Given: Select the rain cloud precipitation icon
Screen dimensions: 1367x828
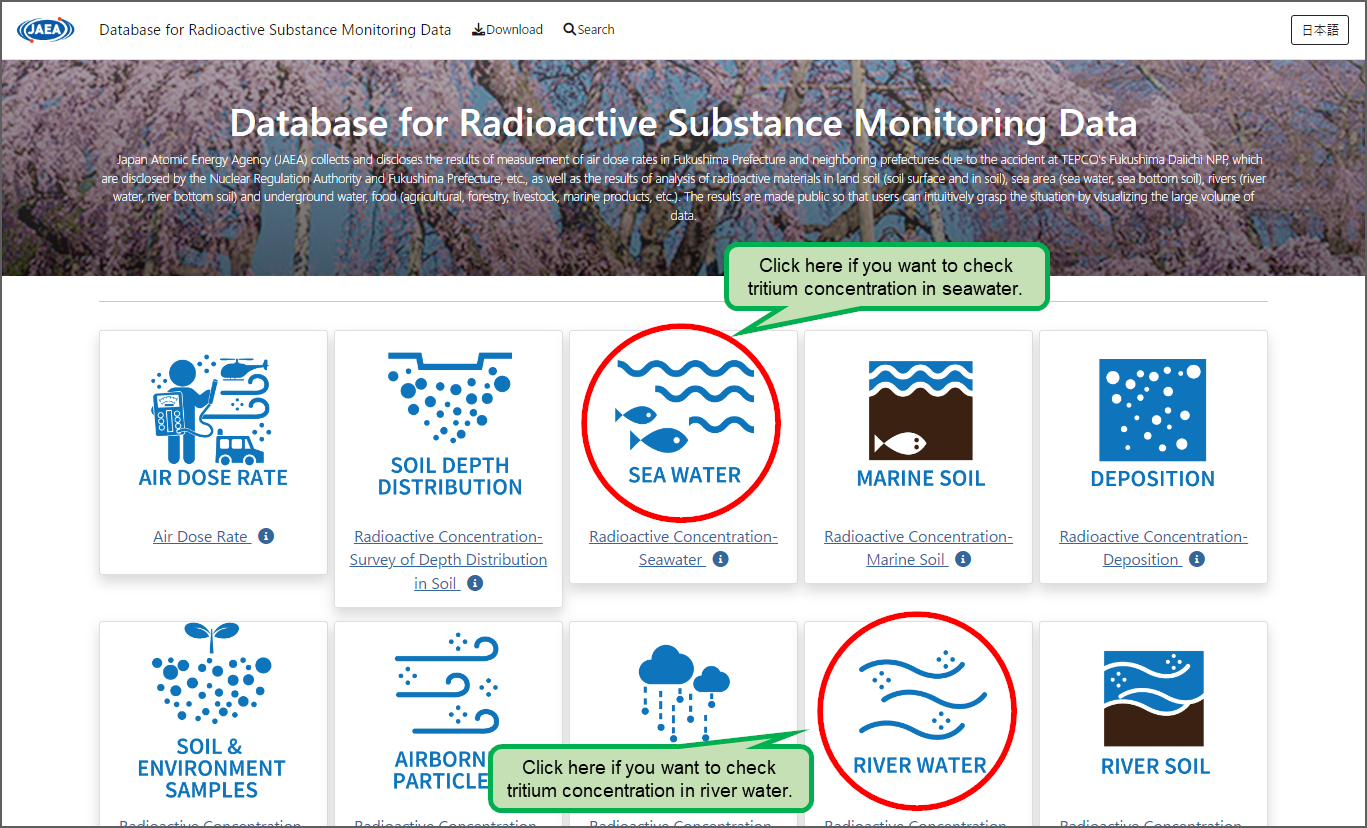Looking at the screenshot, I should 683,690.
